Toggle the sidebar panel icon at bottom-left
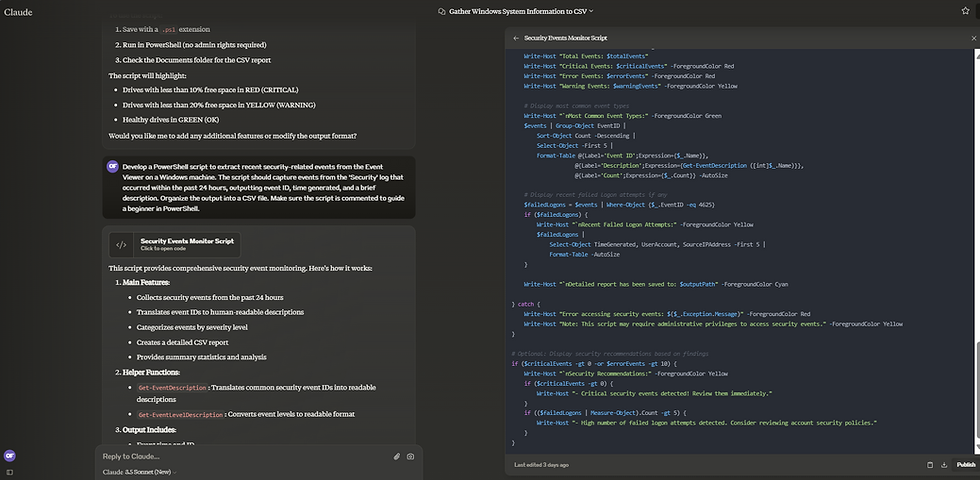The image size is (980, 480). (x=10, y=471)
